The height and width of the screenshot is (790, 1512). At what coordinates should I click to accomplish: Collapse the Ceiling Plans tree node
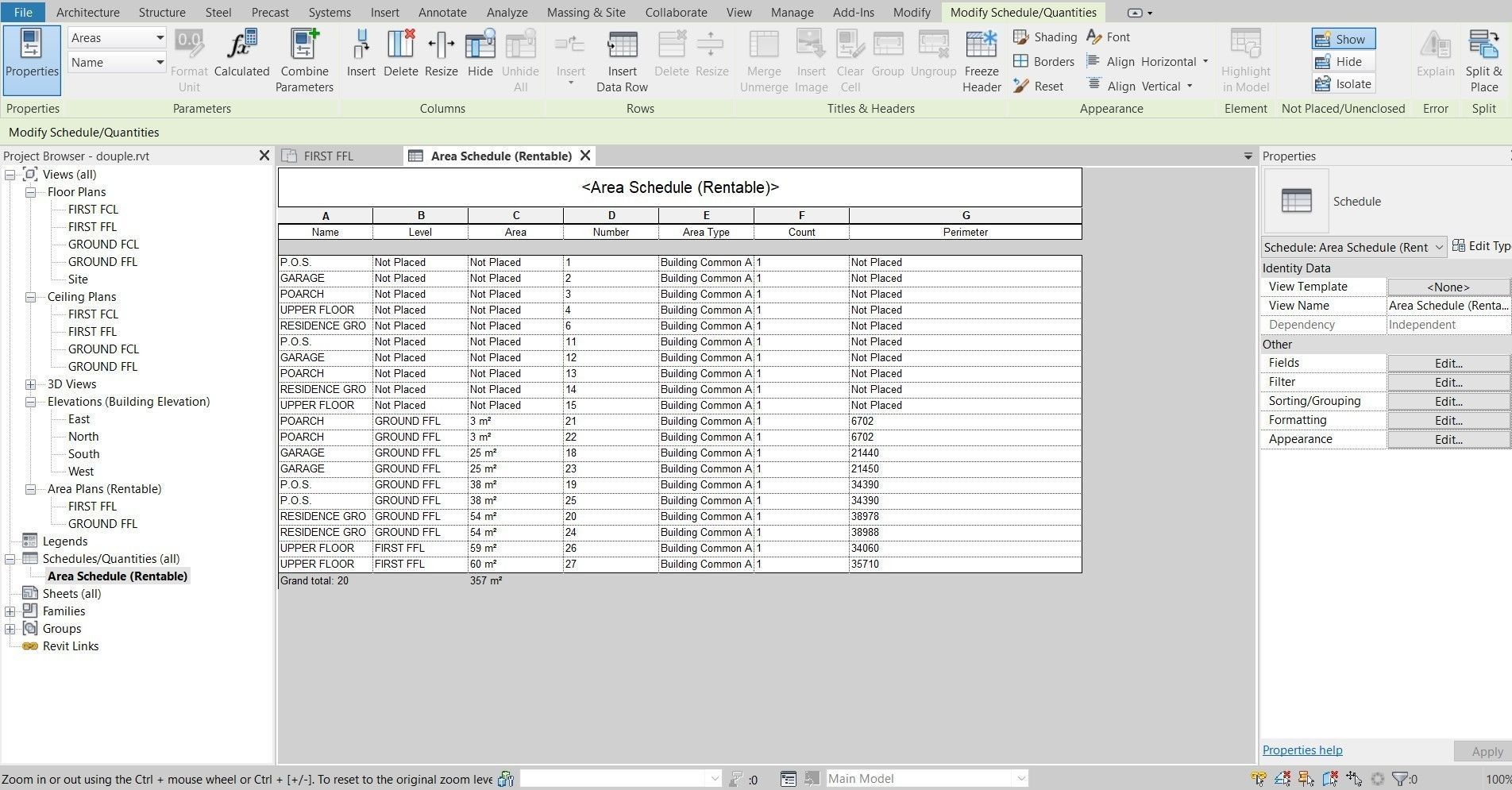(x=30, y=297)
